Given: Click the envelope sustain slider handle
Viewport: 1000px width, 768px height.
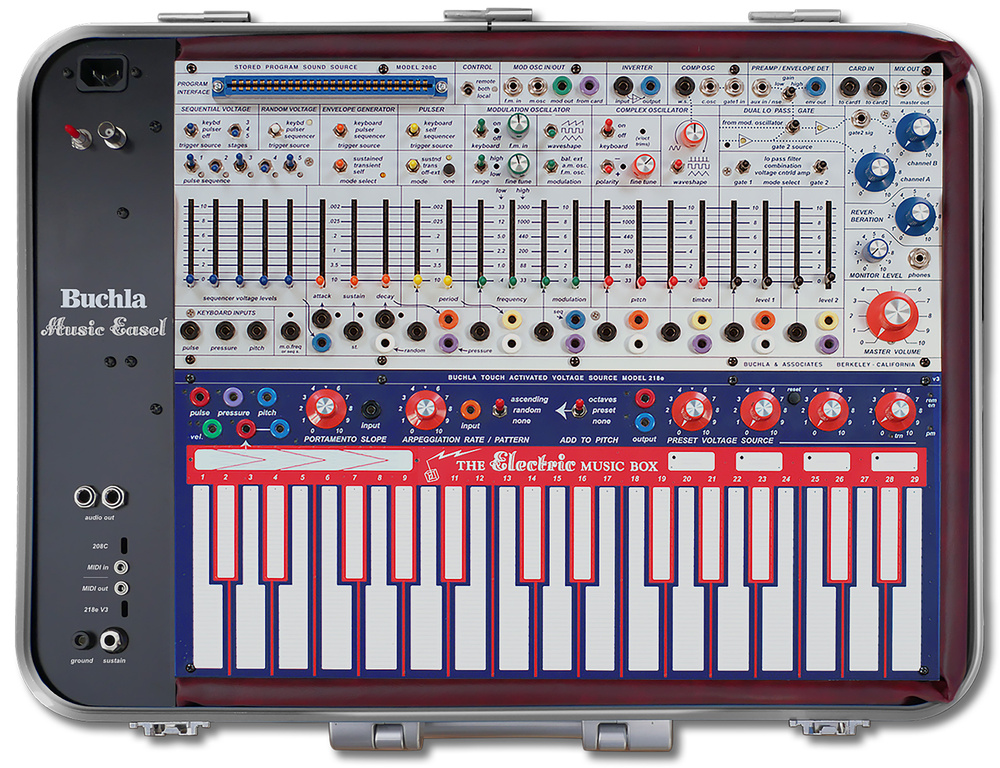Looking at the screenshot, I should tap(354, 280).
